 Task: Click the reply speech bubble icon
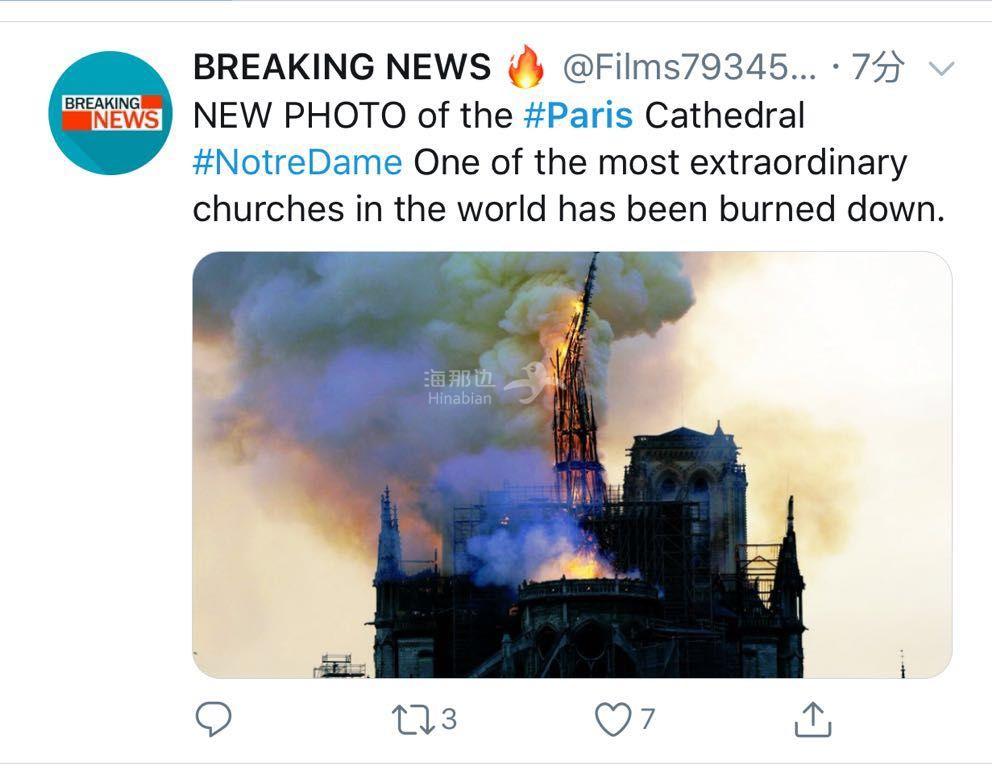(213, 719)
